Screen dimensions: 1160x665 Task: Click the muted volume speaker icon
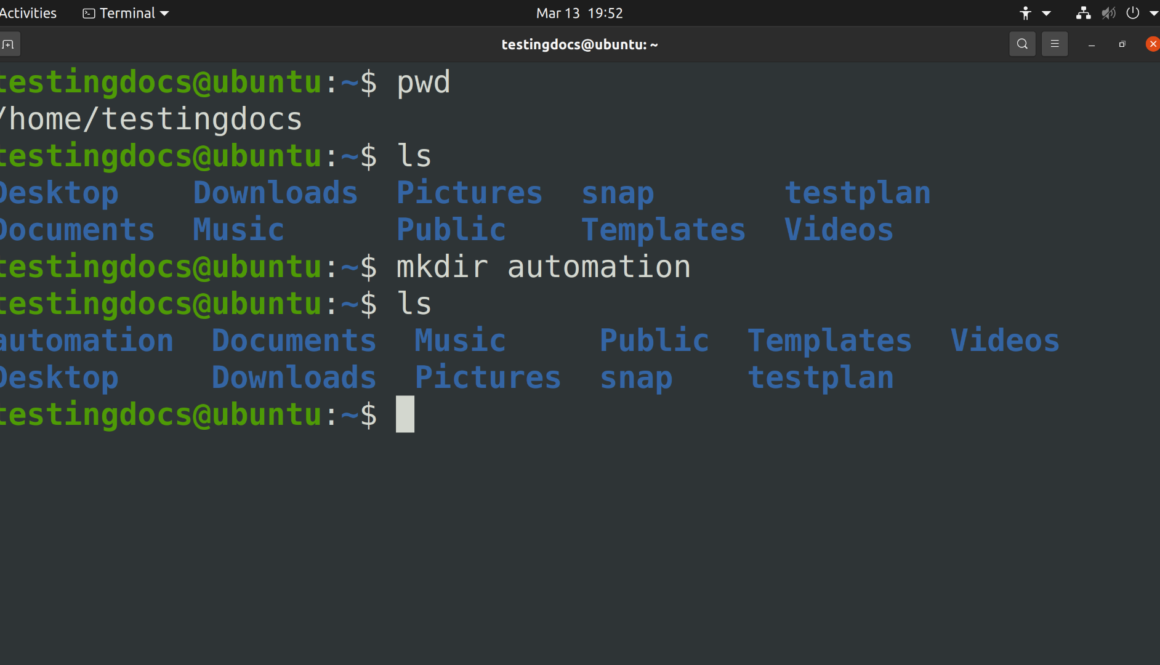1108,14
